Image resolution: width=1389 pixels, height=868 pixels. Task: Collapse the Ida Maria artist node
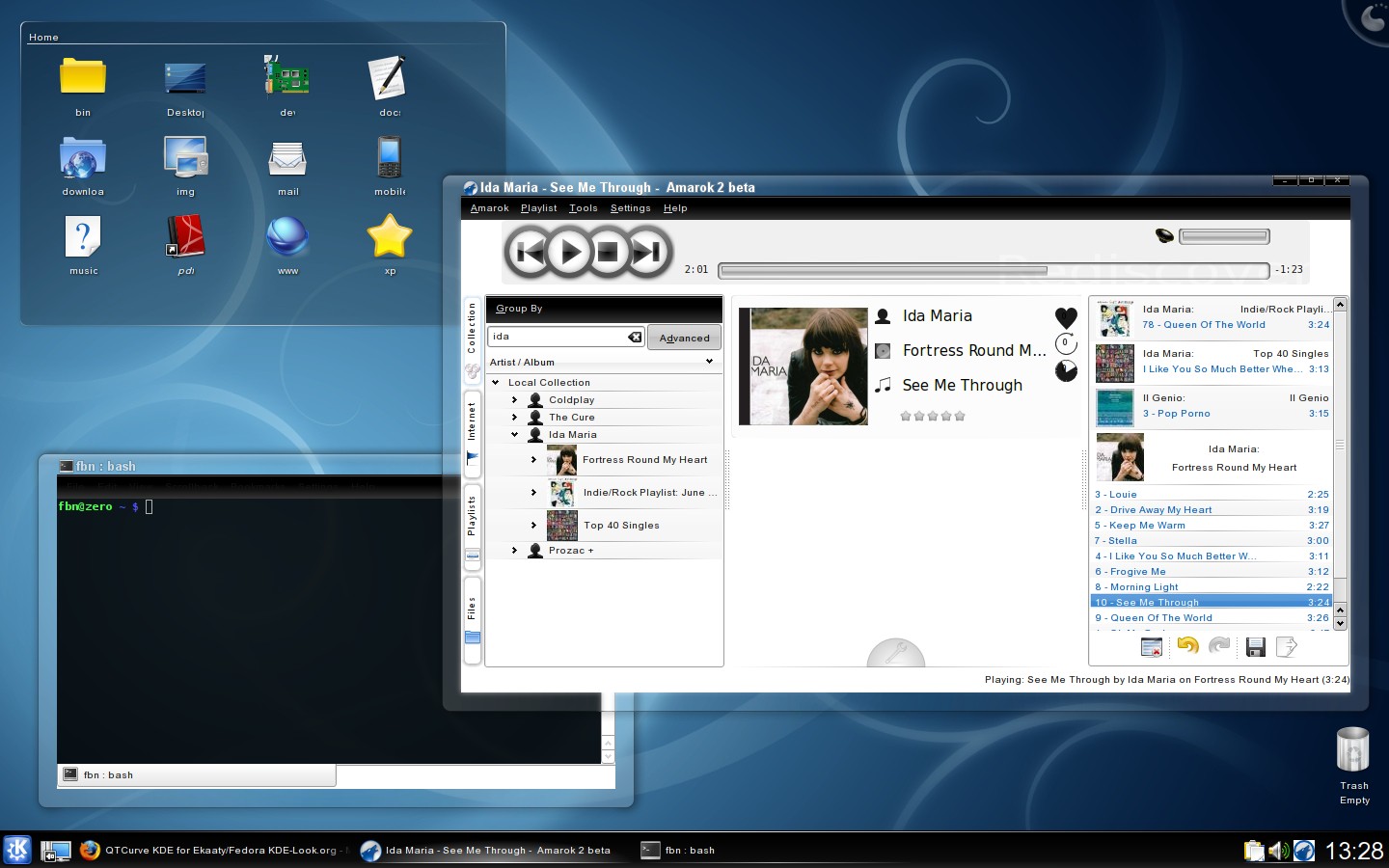click(515, 435)
